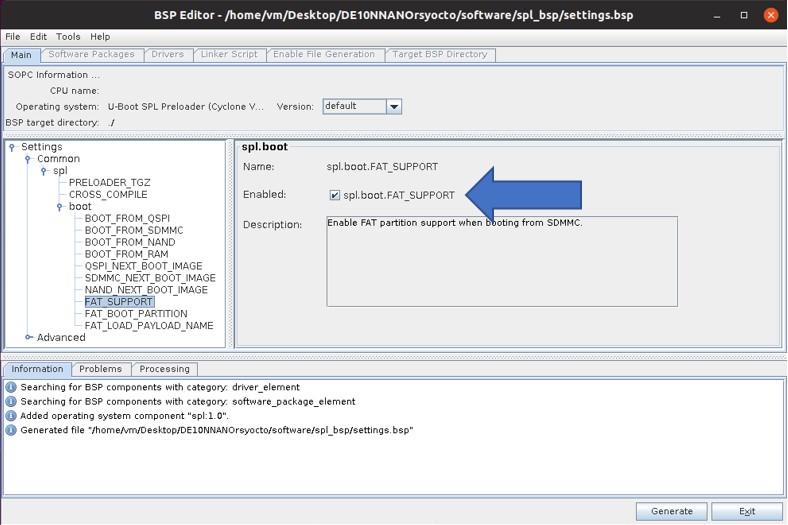This screenshot has height=525, width=788.
Task: Select FAT_BOOT_PARTITION tree item
Action: (135, 314)
